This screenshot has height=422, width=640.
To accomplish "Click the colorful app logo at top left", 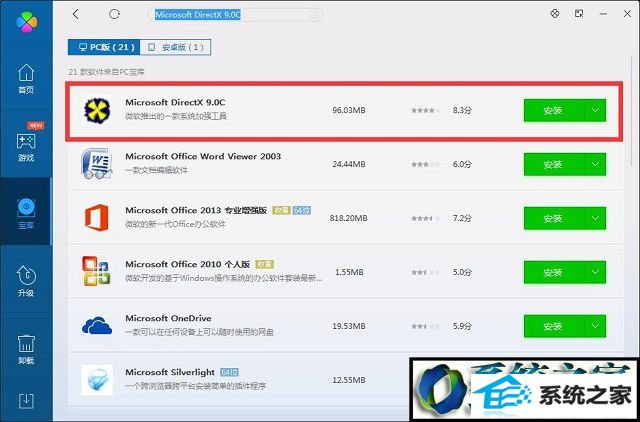I will coord(27,22).
